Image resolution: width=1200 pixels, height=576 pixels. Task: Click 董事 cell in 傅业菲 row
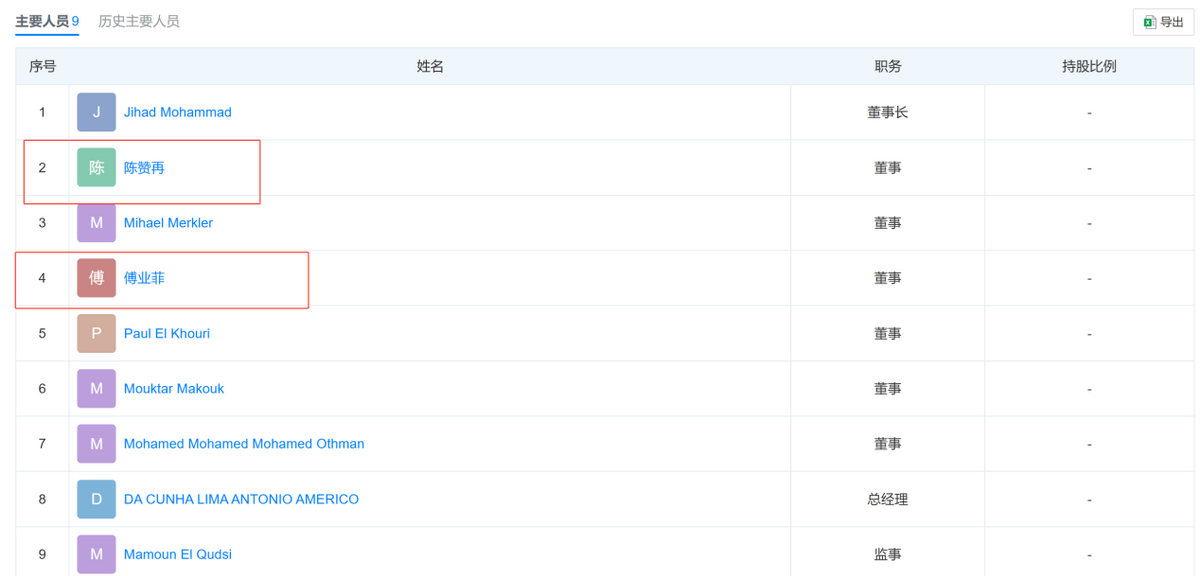coord(888,278)
